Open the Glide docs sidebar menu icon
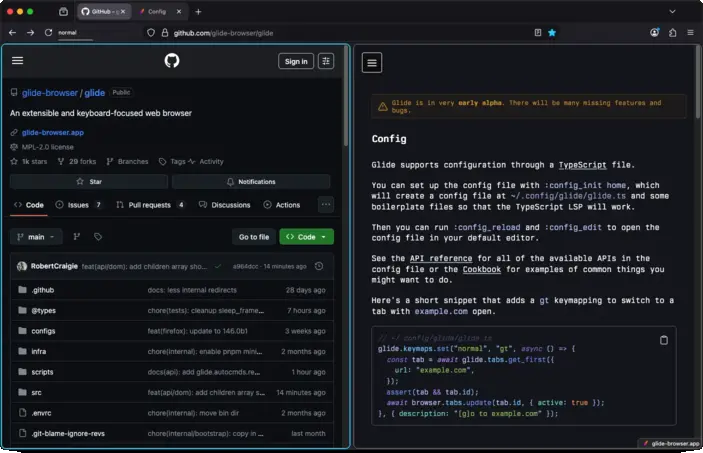The width and height of the screenshot is (703, 453). click(x=372, y=63)
